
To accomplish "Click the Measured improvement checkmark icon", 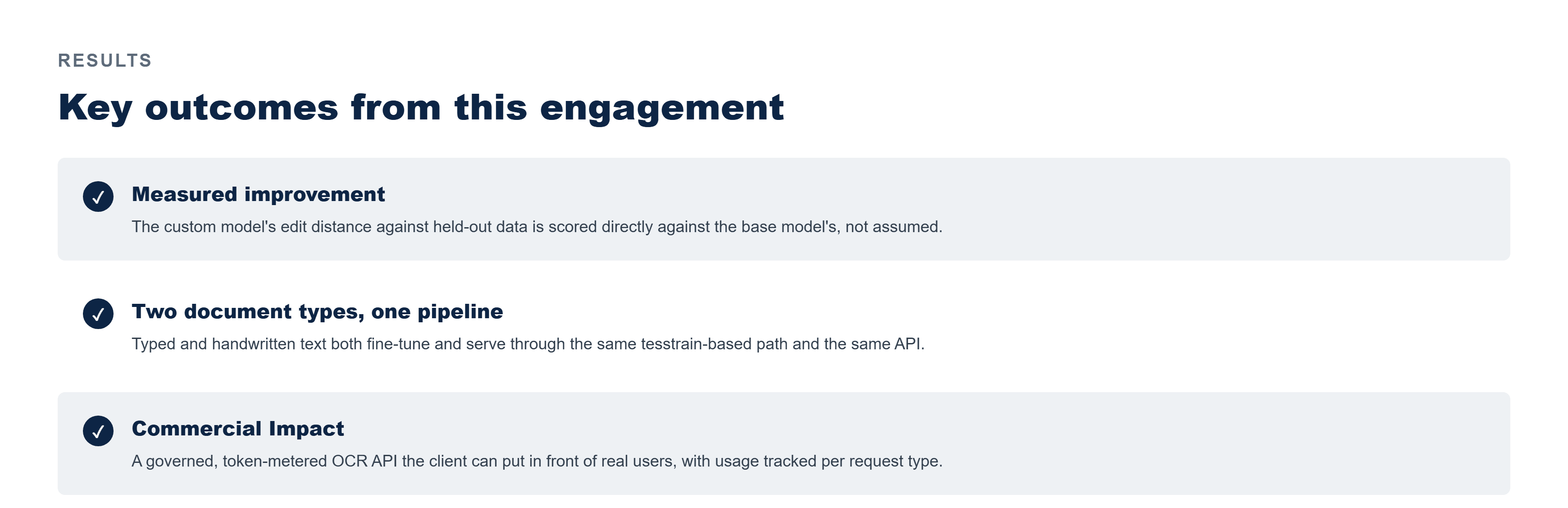I will 98,196.
